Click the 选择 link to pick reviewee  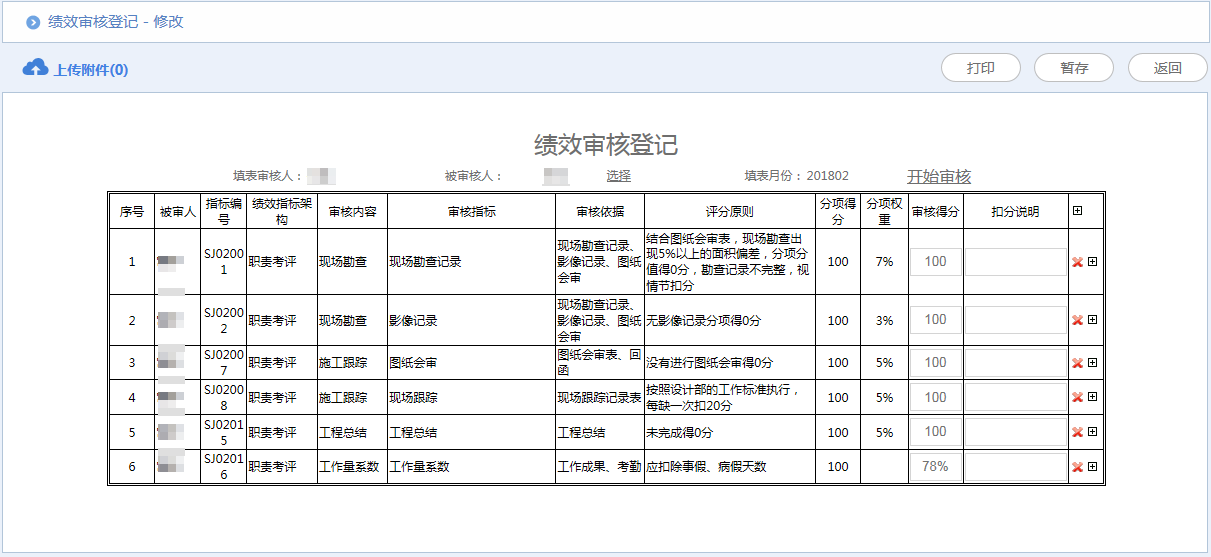[x=618, y=176]
